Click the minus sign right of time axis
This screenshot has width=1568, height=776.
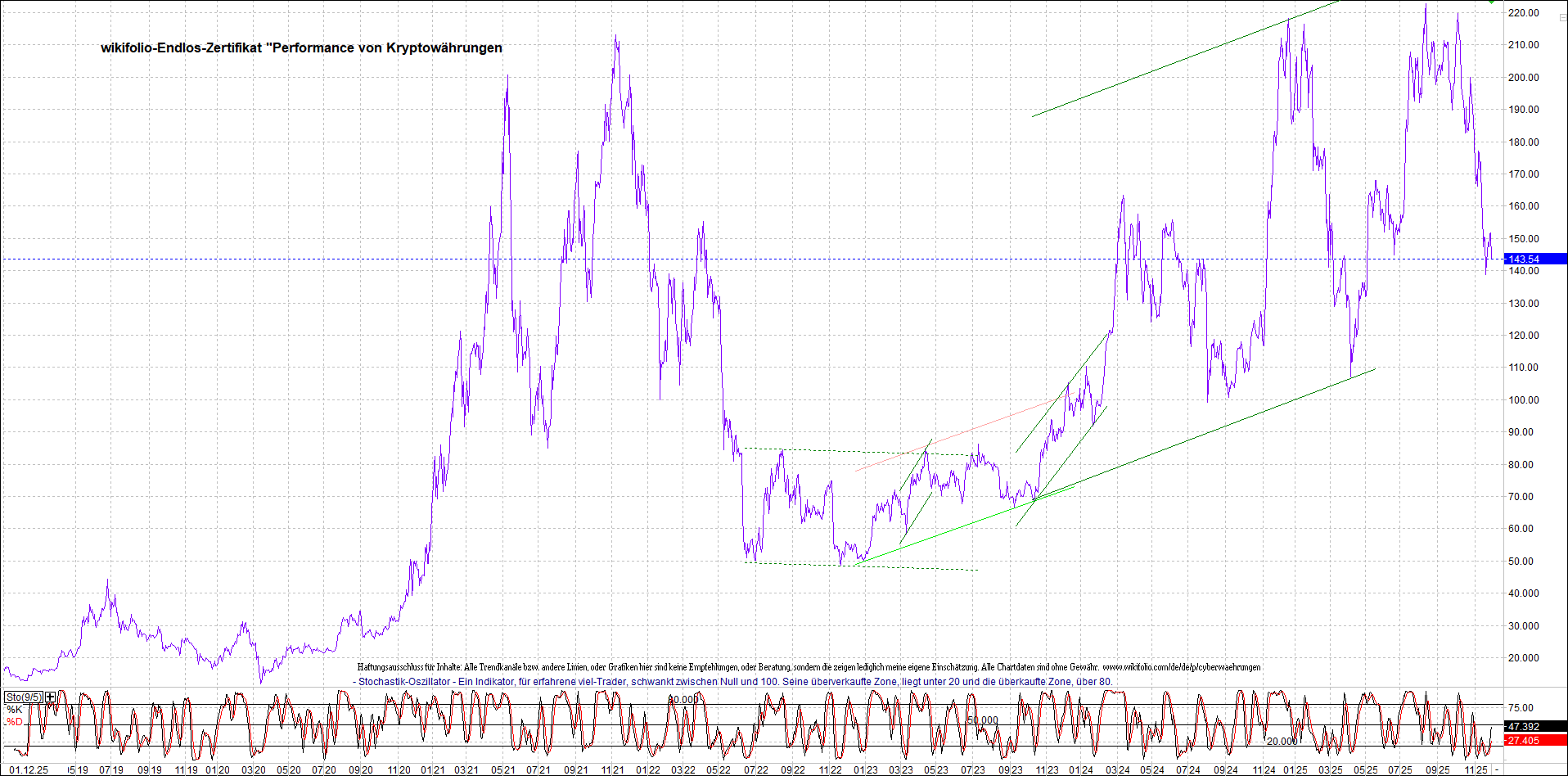click(x=1497, y=770)
